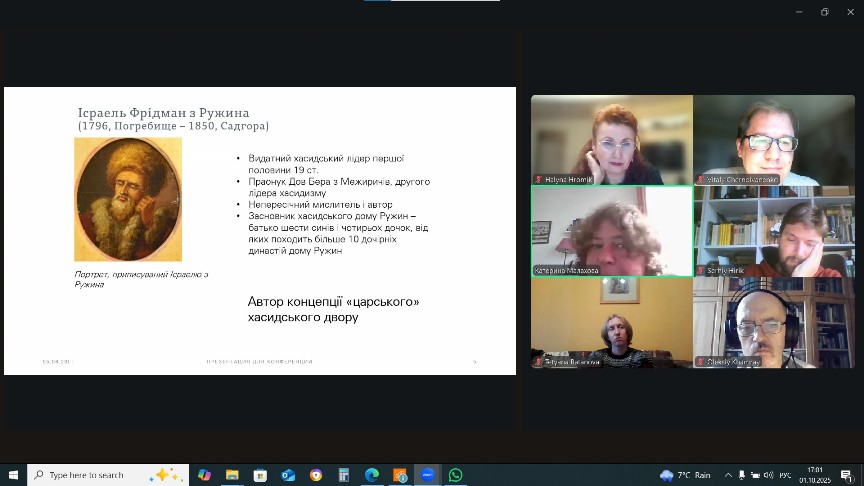This screenshot has width=864, height=486.
Task: Open the 7°C Rain weather widget
Action: (685, 475)
